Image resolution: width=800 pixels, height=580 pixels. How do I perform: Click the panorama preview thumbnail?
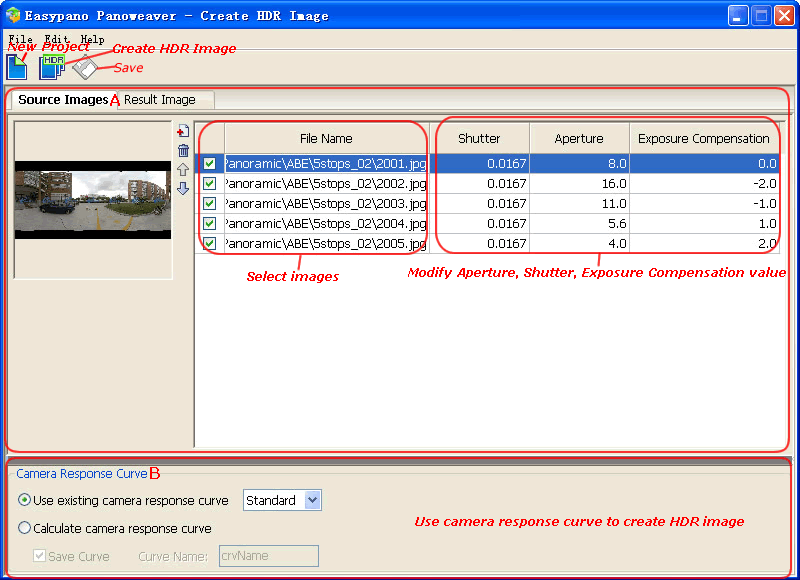[x=93, y=200]
